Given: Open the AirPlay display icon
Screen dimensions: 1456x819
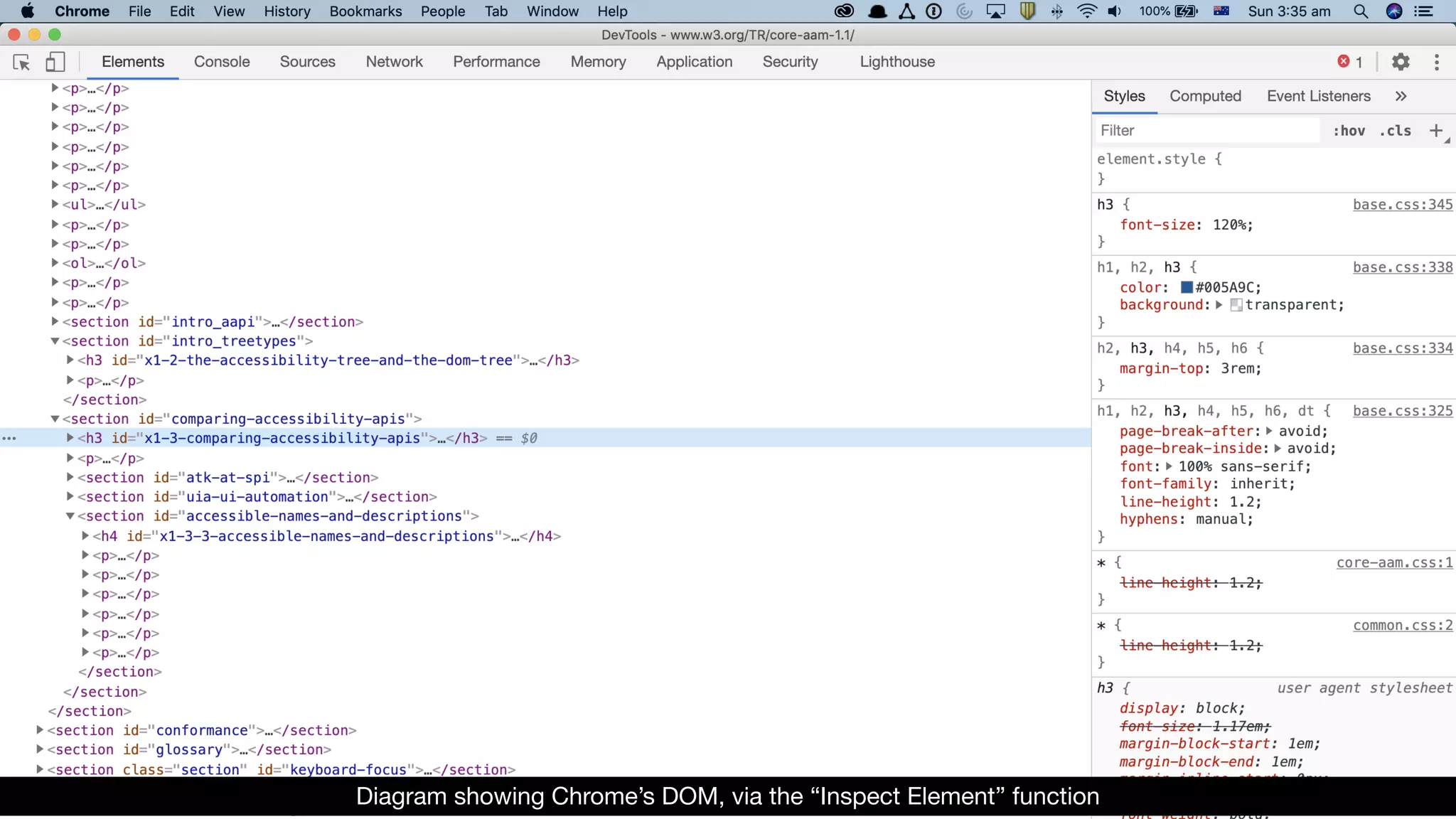Looking at the screenshot, I should [995, 11].
